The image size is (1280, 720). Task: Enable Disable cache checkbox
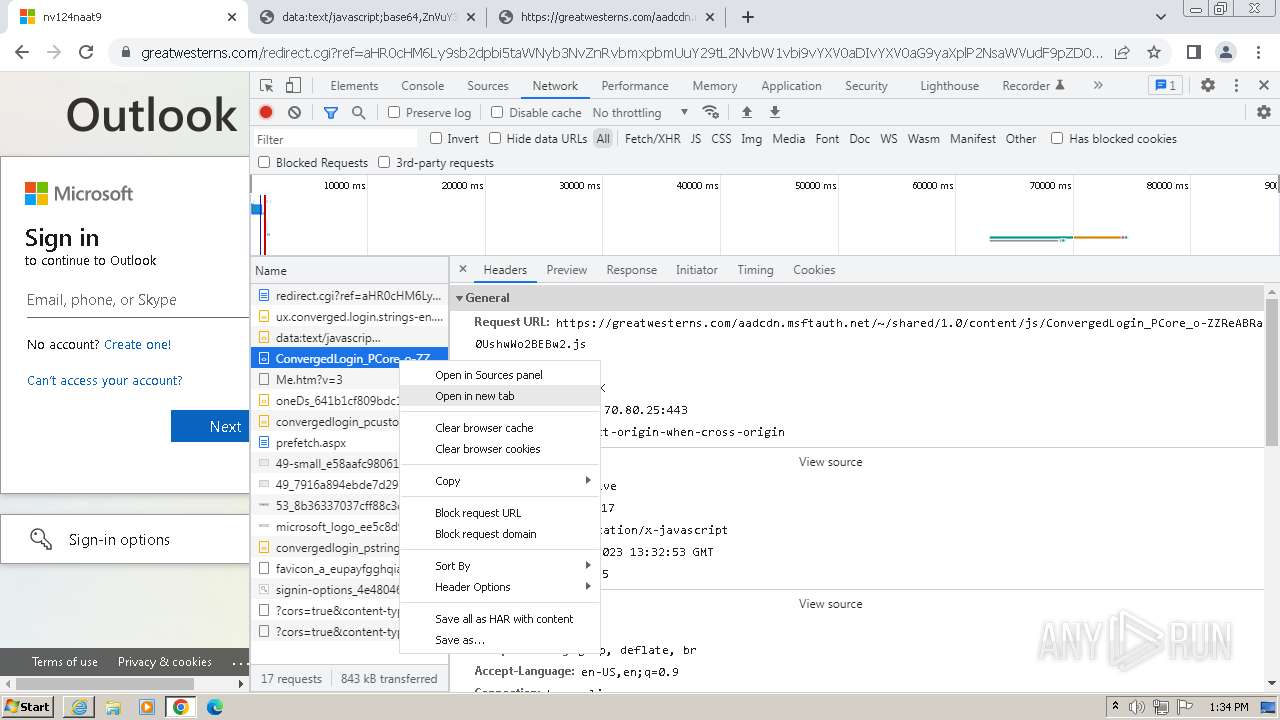[497, 113]
